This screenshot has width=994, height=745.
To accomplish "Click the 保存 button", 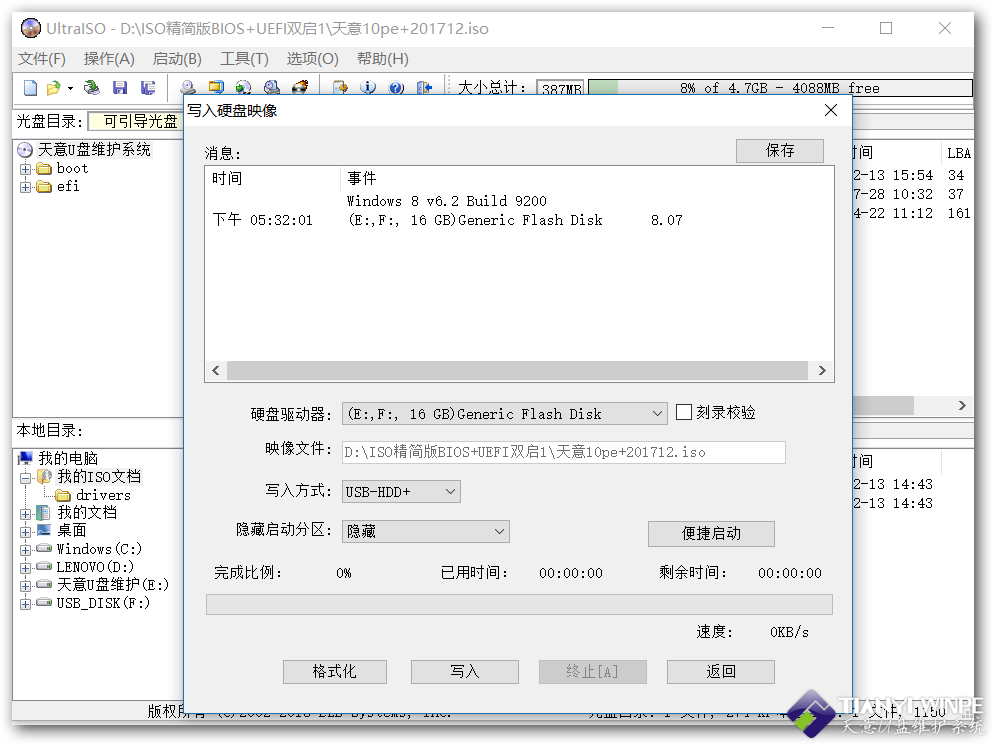I will click(780, 151).
